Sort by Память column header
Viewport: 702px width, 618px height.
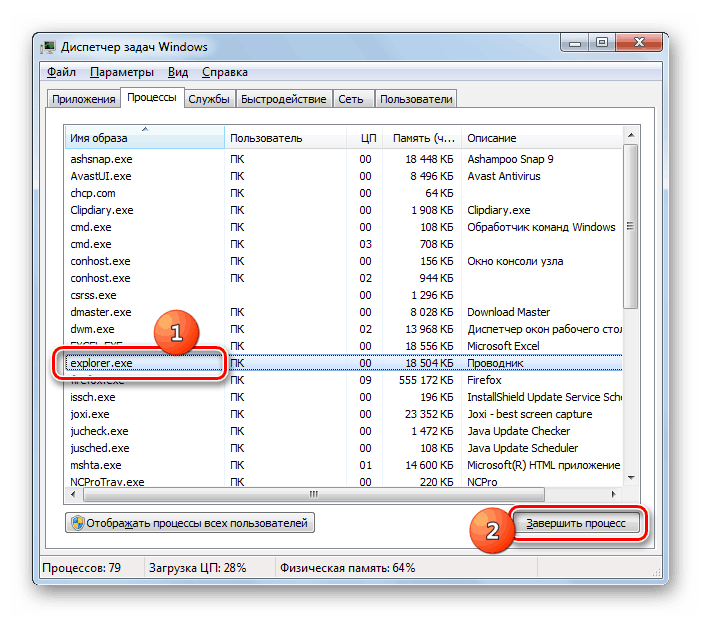(422, 137)
